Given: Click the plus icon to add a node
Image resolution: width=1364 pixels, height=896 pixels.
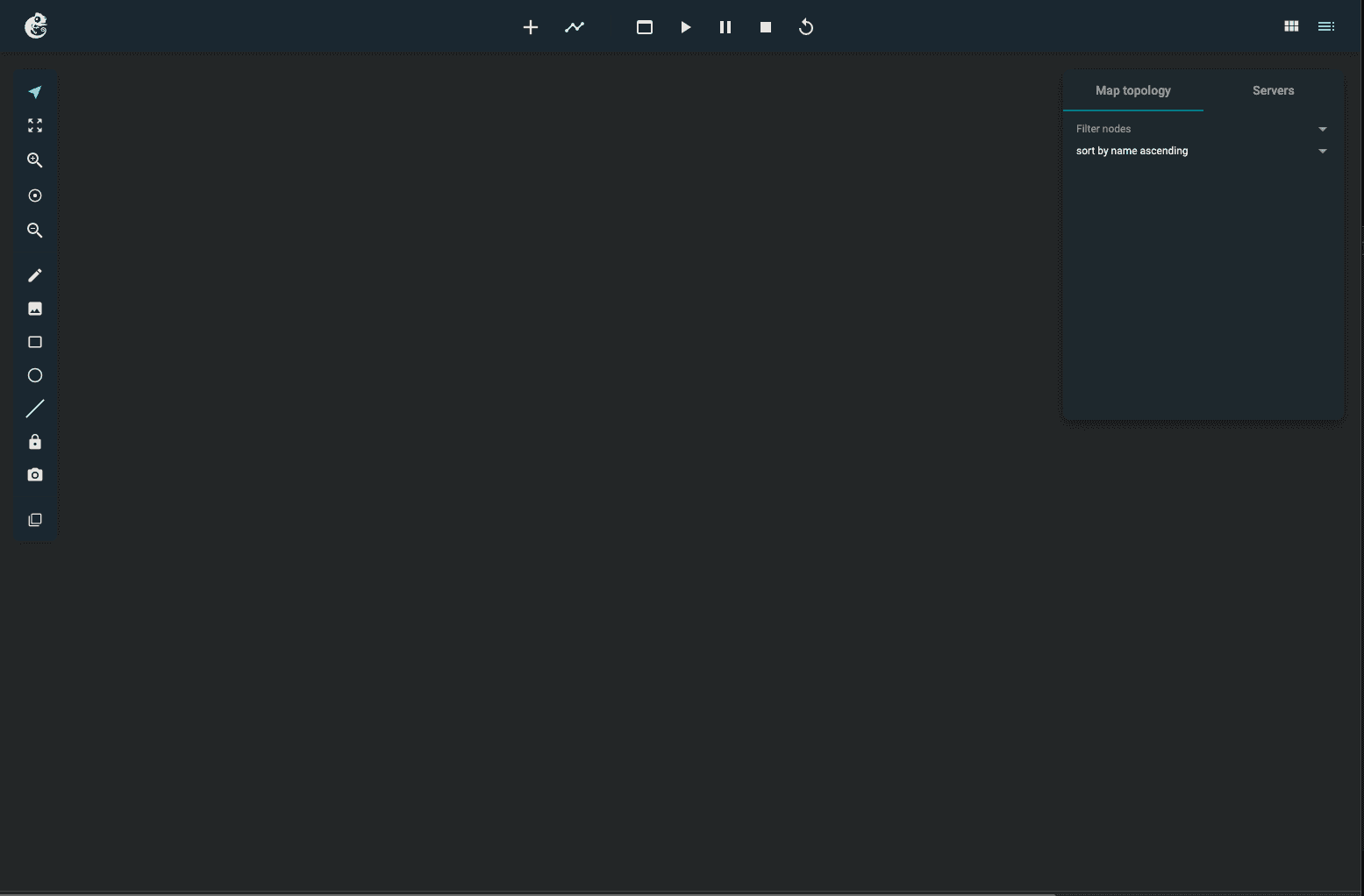Looking at the screenshot, I should (531, 27).
